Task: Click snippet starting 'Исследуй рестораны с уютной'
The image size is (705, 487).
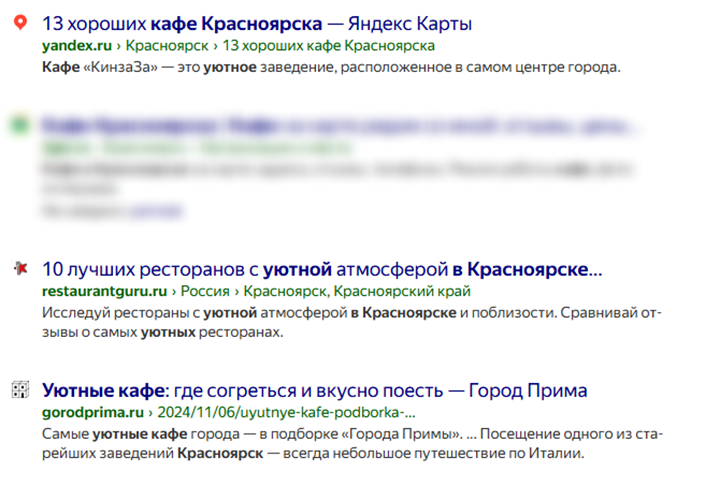Action: coord(352,322)
